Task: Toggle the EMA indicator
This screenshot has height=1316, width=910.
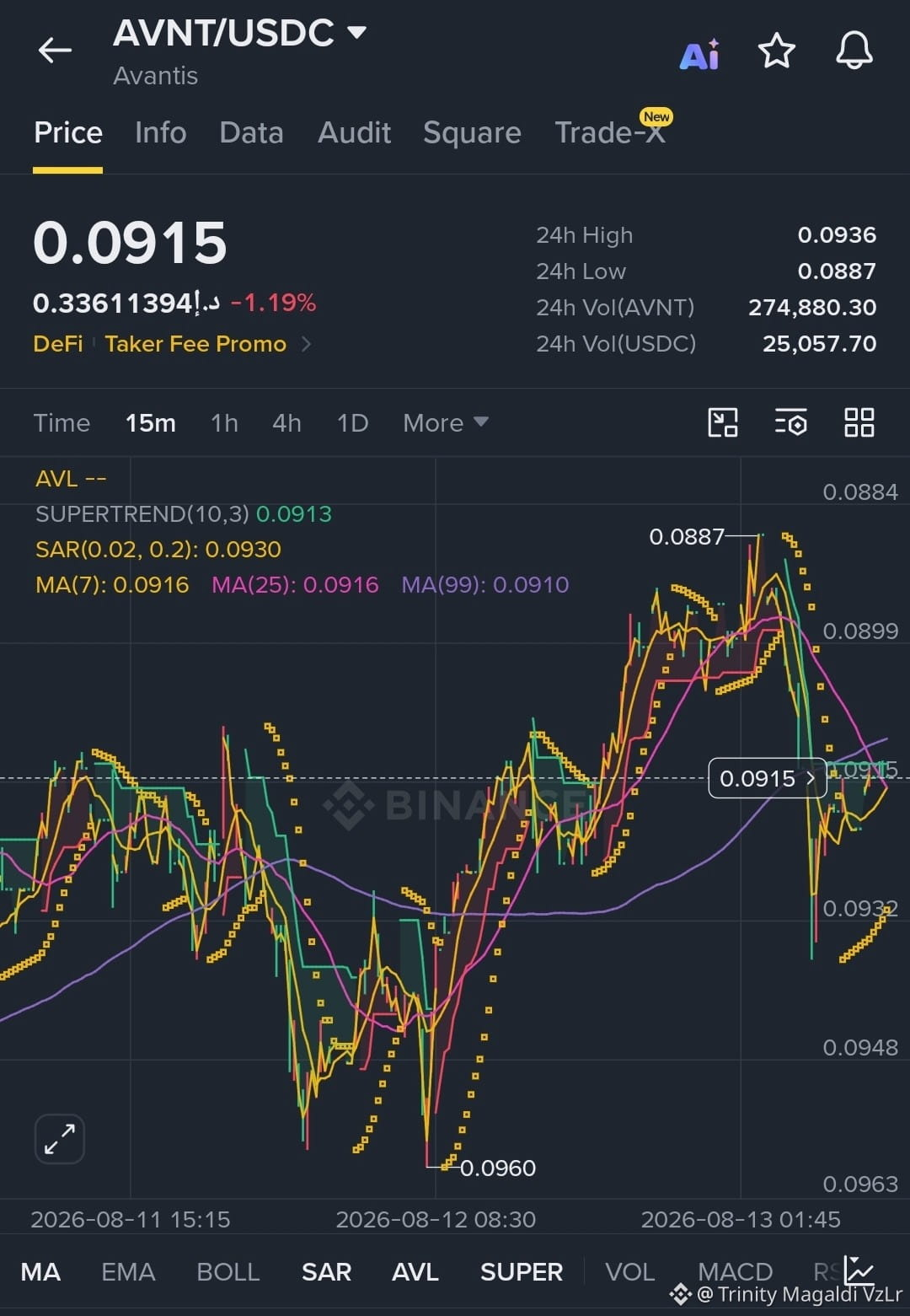Action: tap(128, 1271)
